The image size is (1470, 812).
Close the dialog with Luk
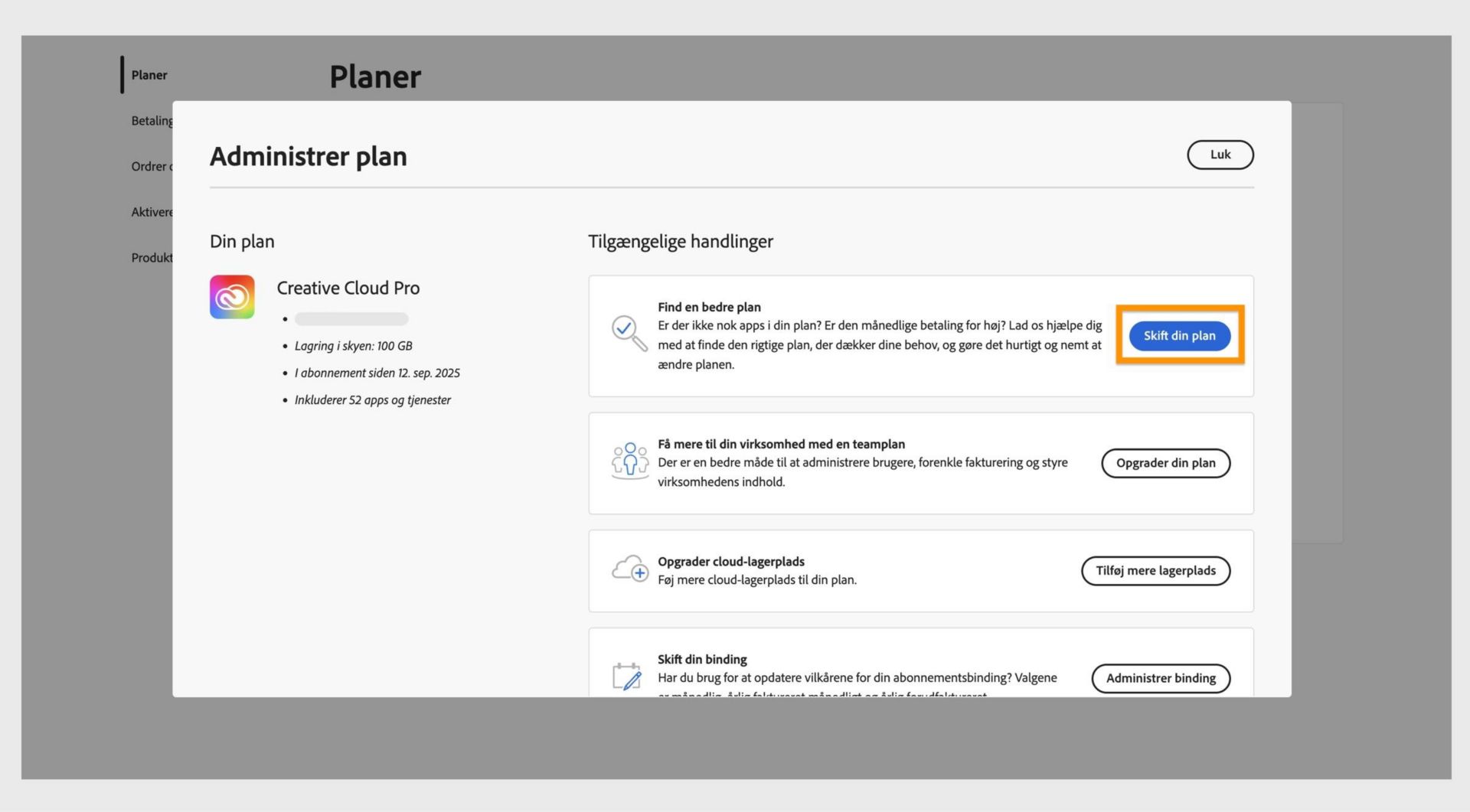click(1220, 155)
